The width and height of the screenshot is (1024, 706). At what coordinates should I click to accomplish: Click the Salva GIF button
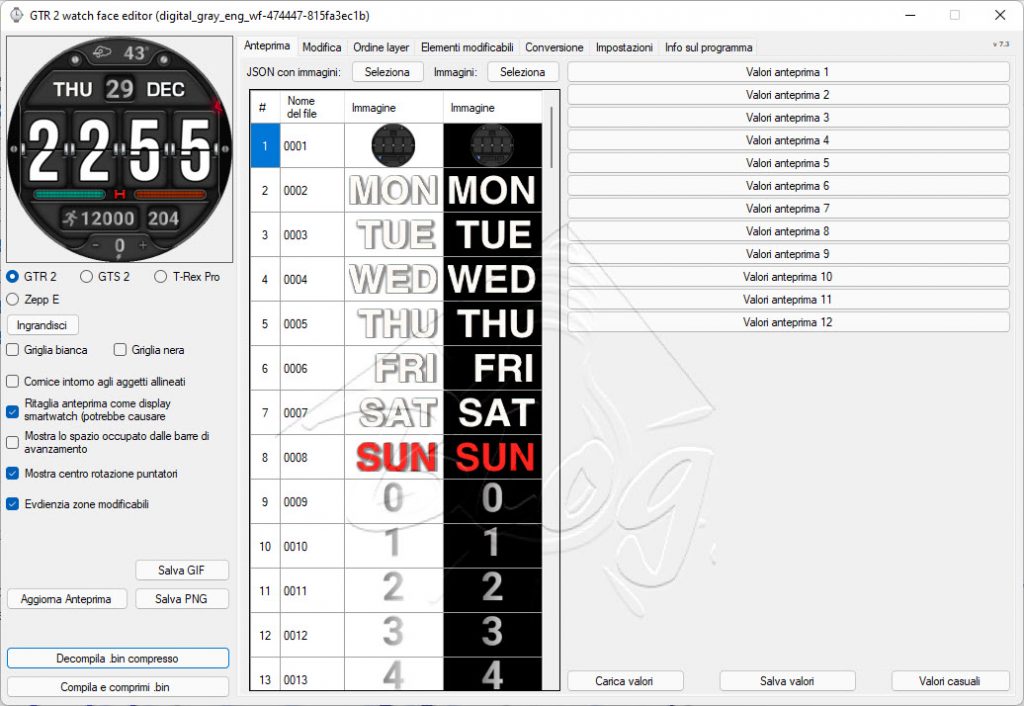[x=181, y=570]
